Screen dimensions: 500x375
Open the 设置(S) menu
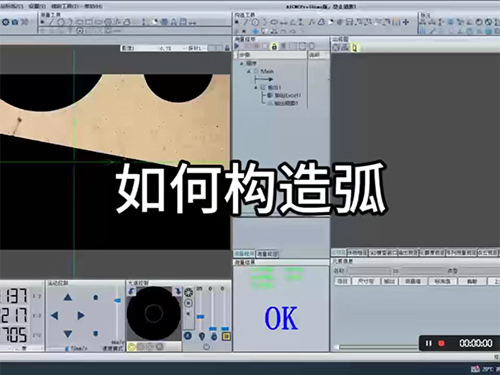pos(37,6)
